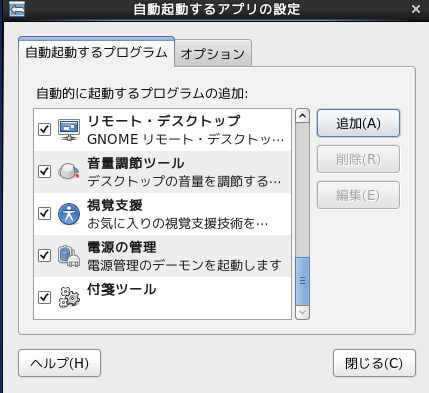
Task: Disable the 視覚支援 startup checkbox
Action: pos(44,213)
